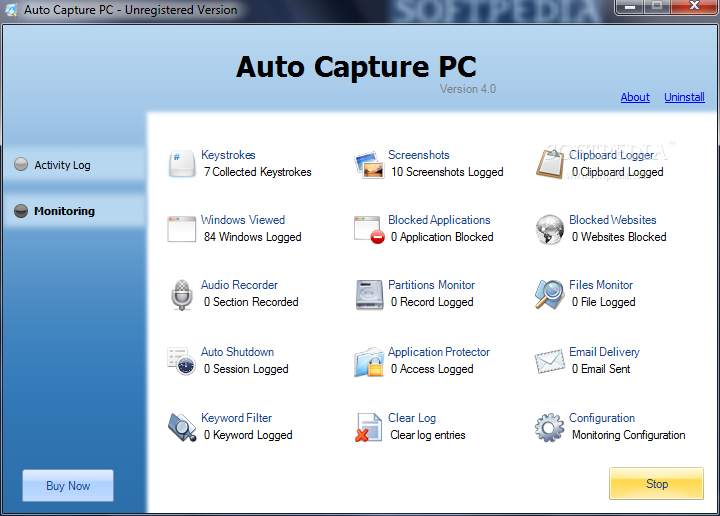Close the Auto Capture PC window

point(694,6)
